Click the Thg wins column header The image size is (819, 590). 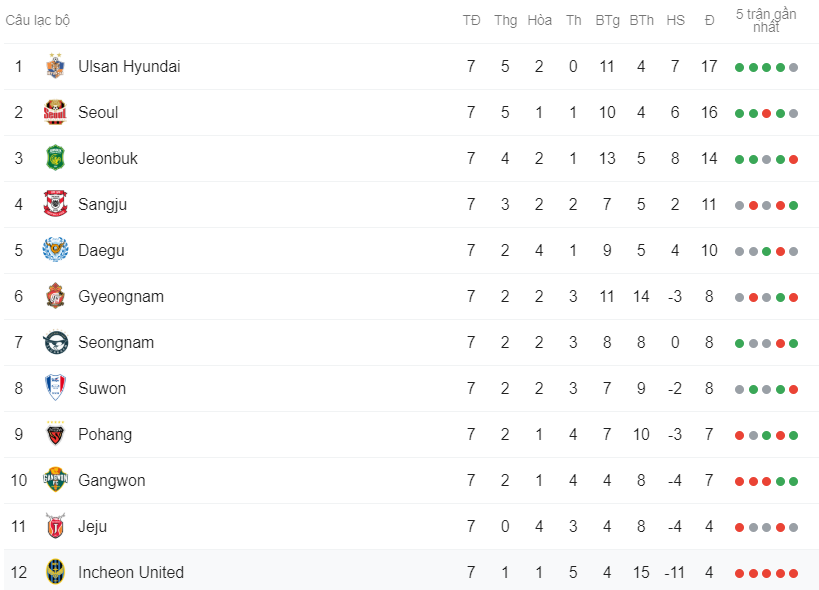tap(505, 20)
